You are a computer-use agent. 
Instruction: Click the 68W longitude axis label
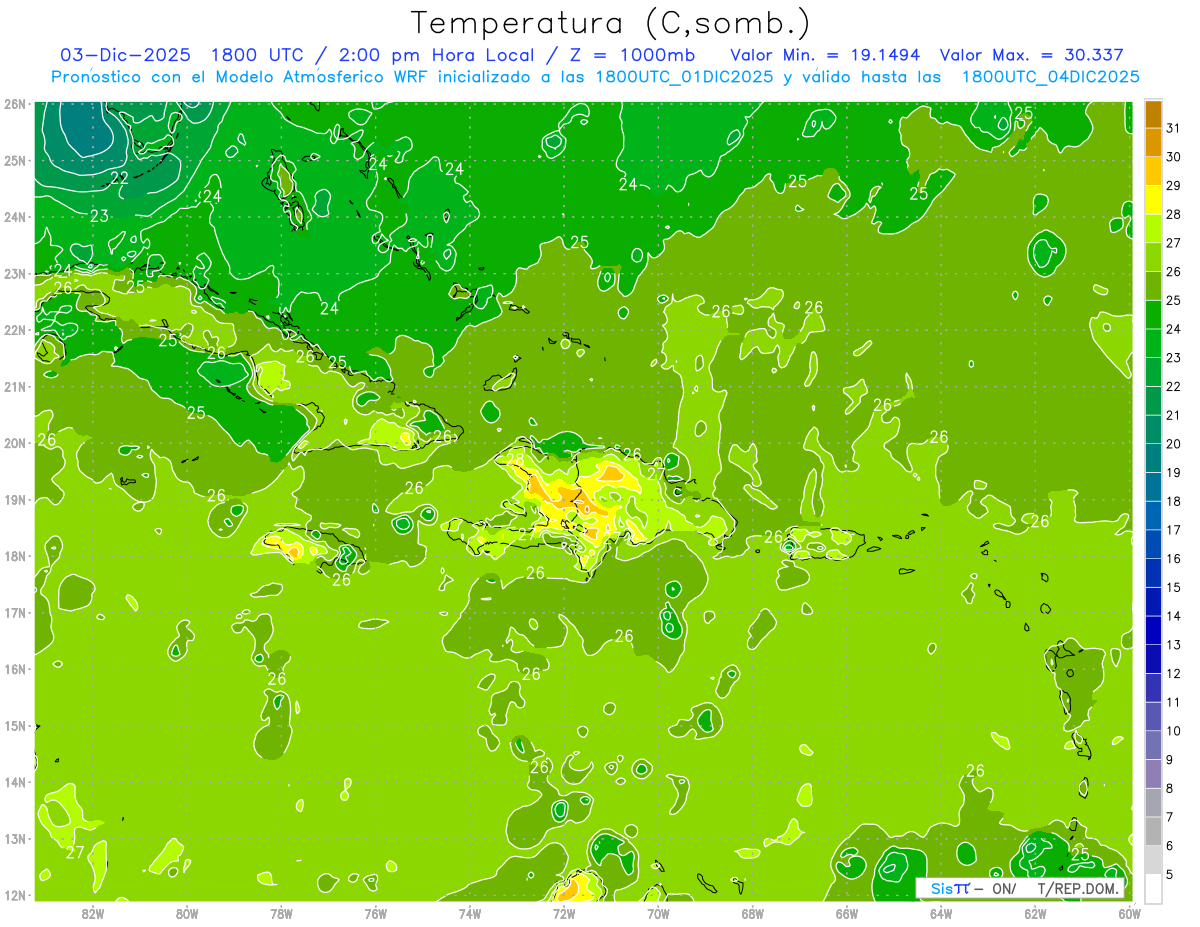click(x=753, y=913)
